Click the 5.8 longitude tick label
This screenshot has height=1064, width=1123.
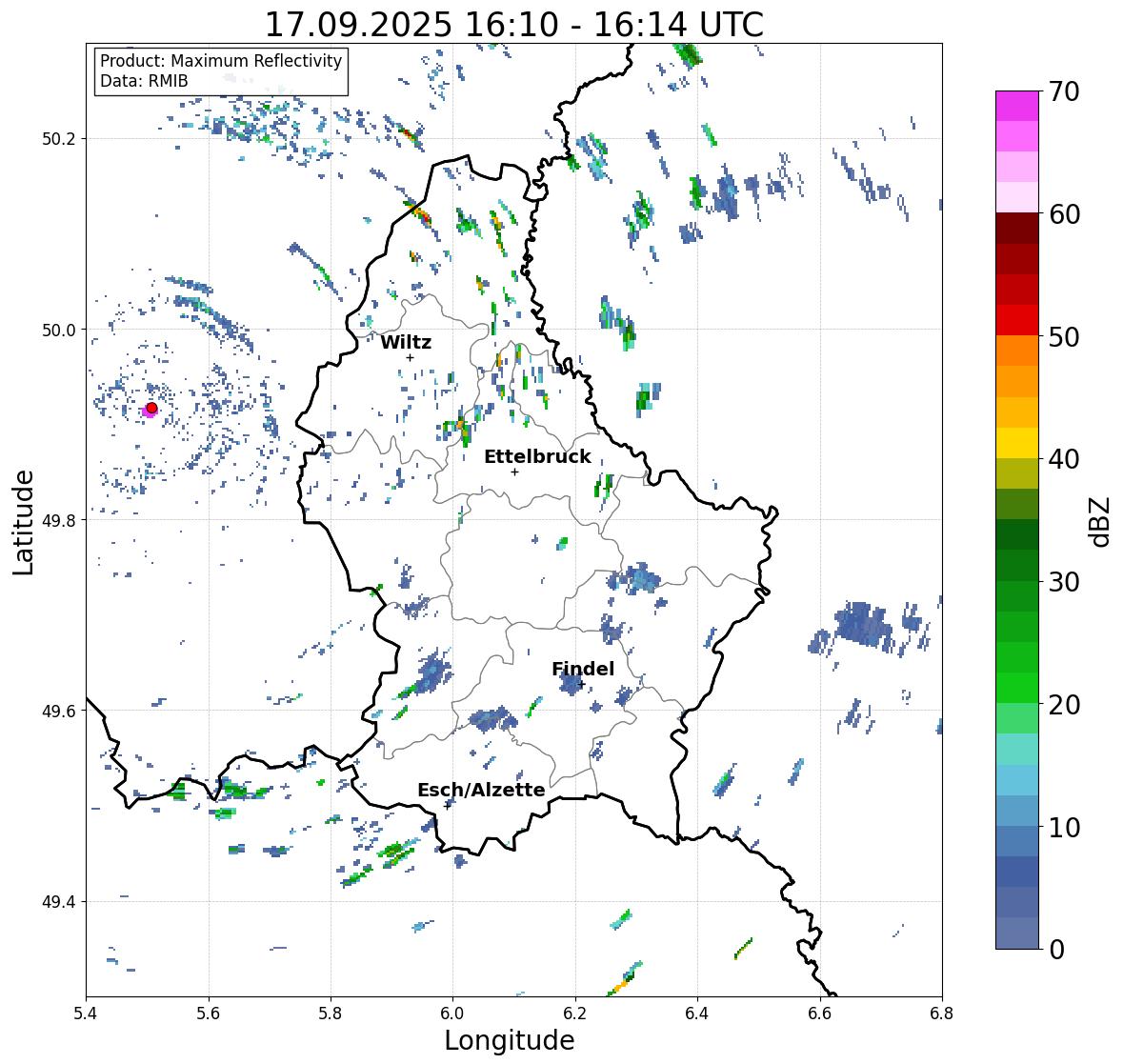click(331, 1014)
